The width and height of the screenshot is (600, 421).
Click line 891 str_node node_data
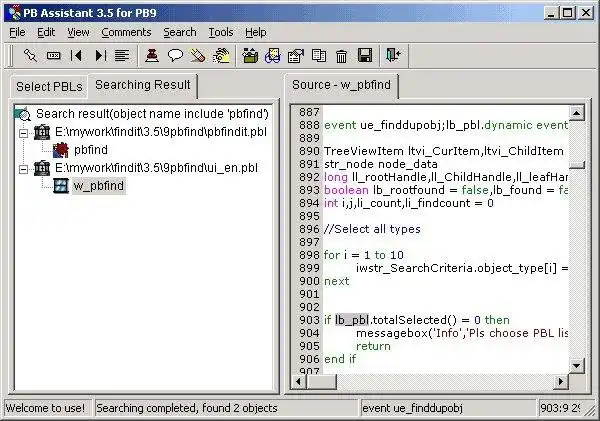(x=381, y=165)
